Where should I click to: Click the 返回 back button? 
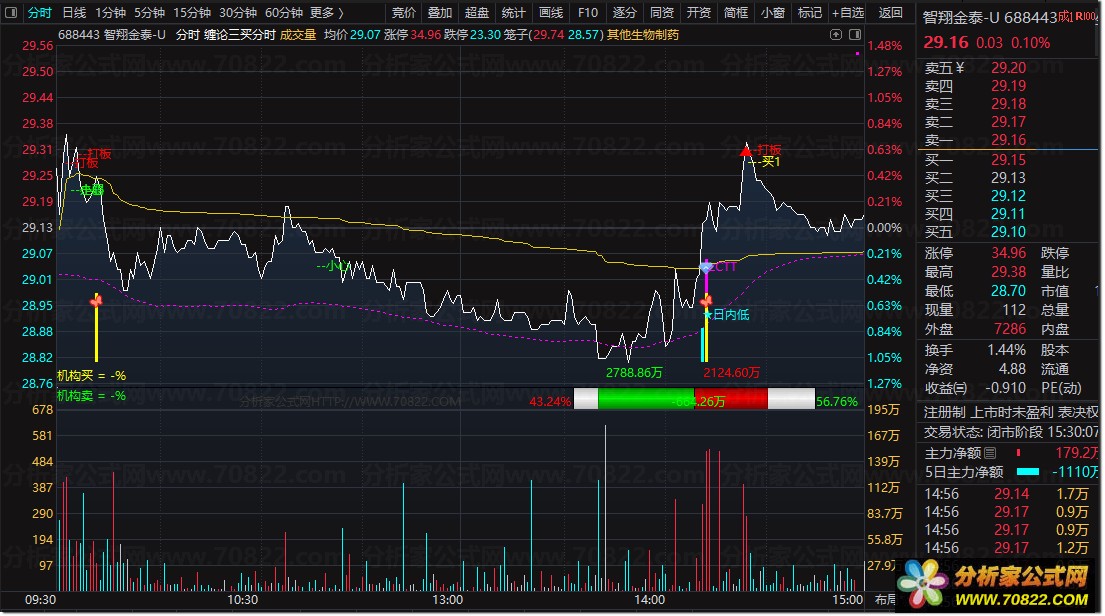[890, 13]
